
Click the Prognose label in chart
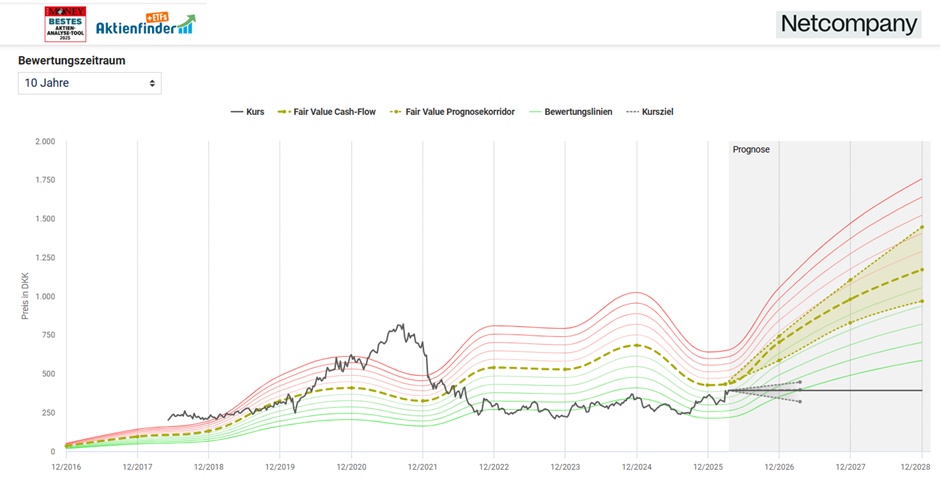click(x=751, y=149)
